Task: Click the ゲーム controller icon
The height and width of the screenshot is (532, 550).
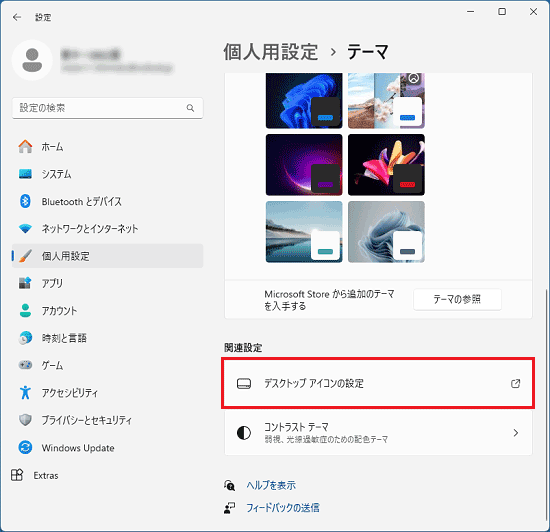Action: click(25, 365)
